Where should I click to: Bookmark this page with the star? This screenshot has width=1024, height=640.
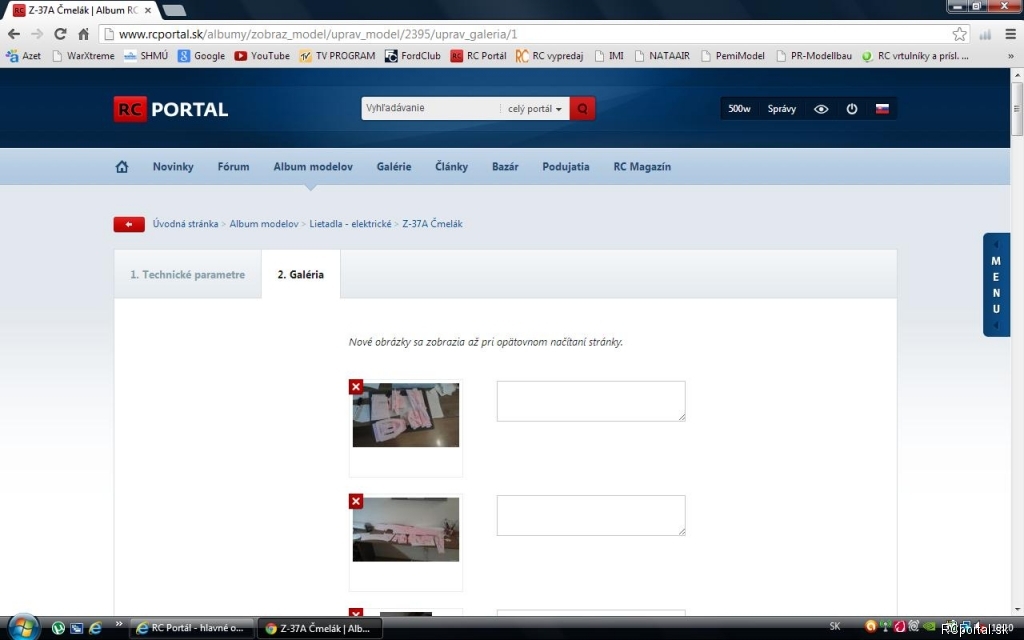959,34
